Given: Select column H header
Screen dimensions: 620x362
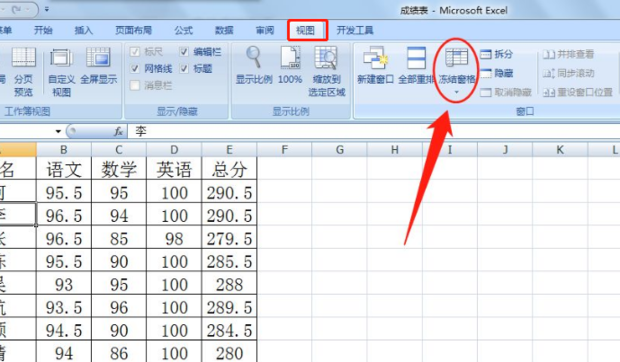Looking at the screenshot, I should 395,150.
